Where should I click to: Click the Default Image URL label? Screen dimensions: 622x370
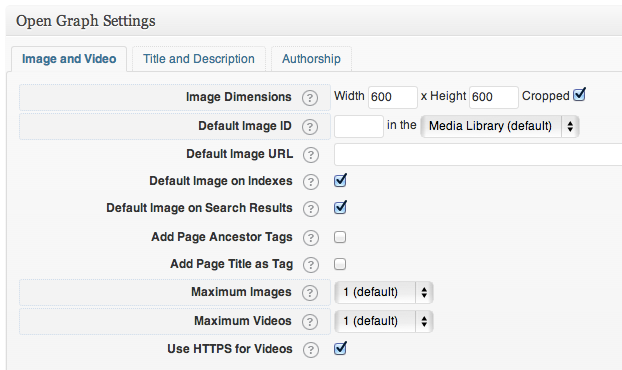(x=240, y=154)
